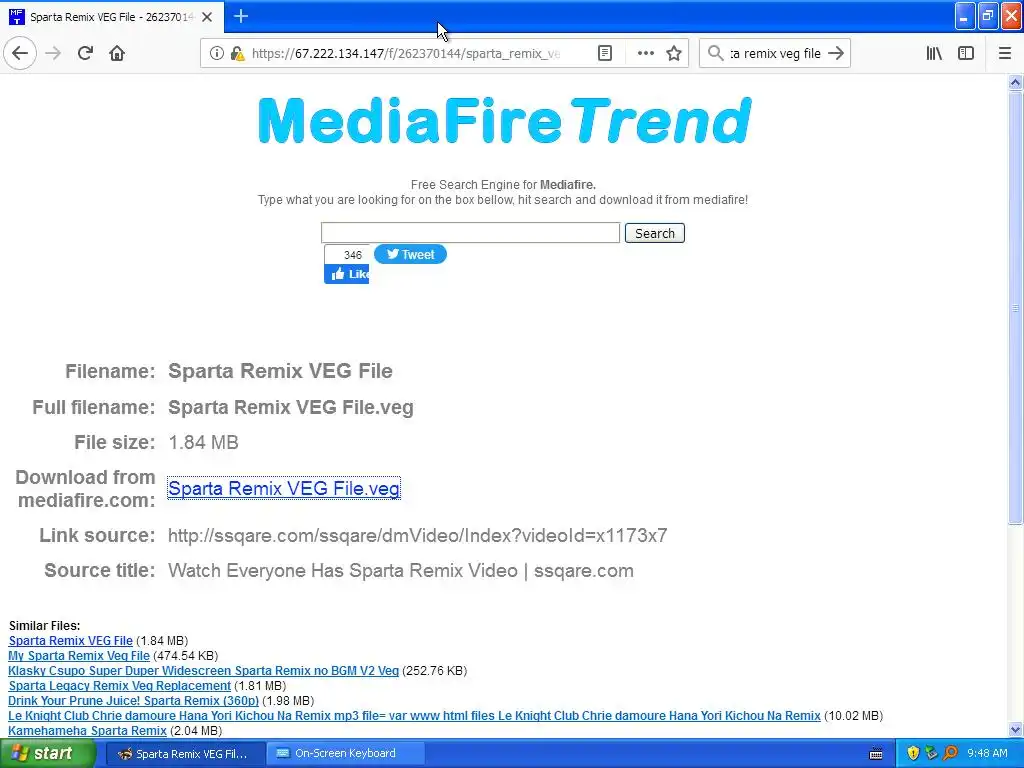Screen dimensions: 1024x768
Task: Submit search bar query with arrow
Action: coord(835,54)
